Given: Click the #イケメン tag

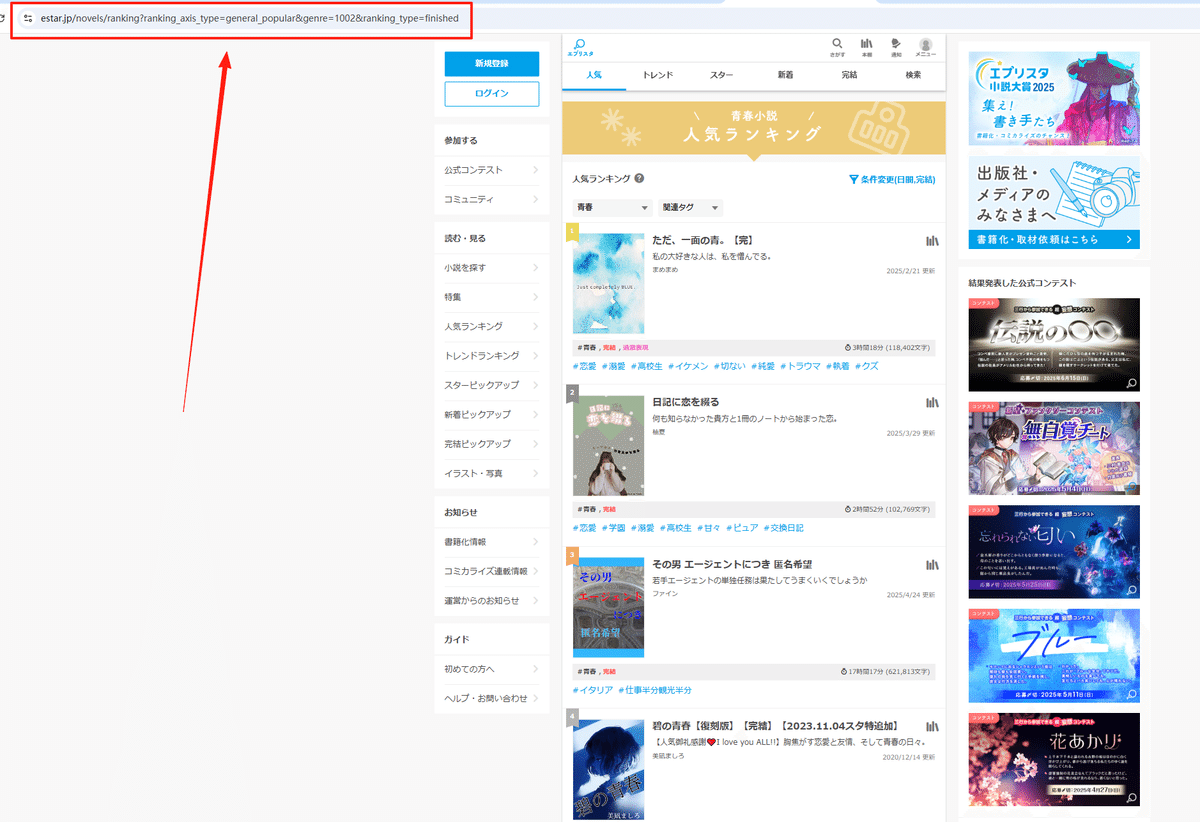Looking at the screenshot, I should [x=687, y=366].
